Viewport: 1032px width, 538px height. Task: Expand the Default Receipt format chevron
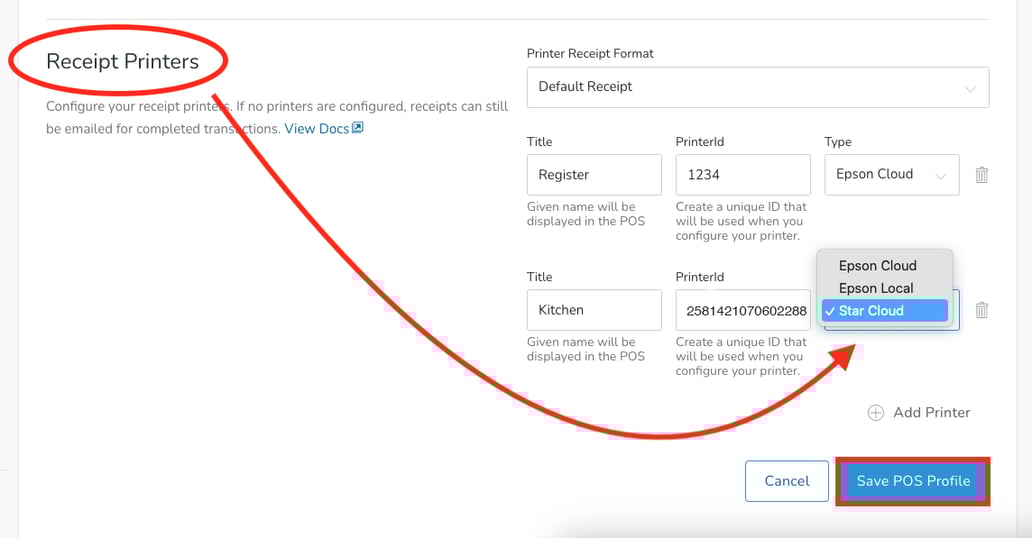click(970, 88)
